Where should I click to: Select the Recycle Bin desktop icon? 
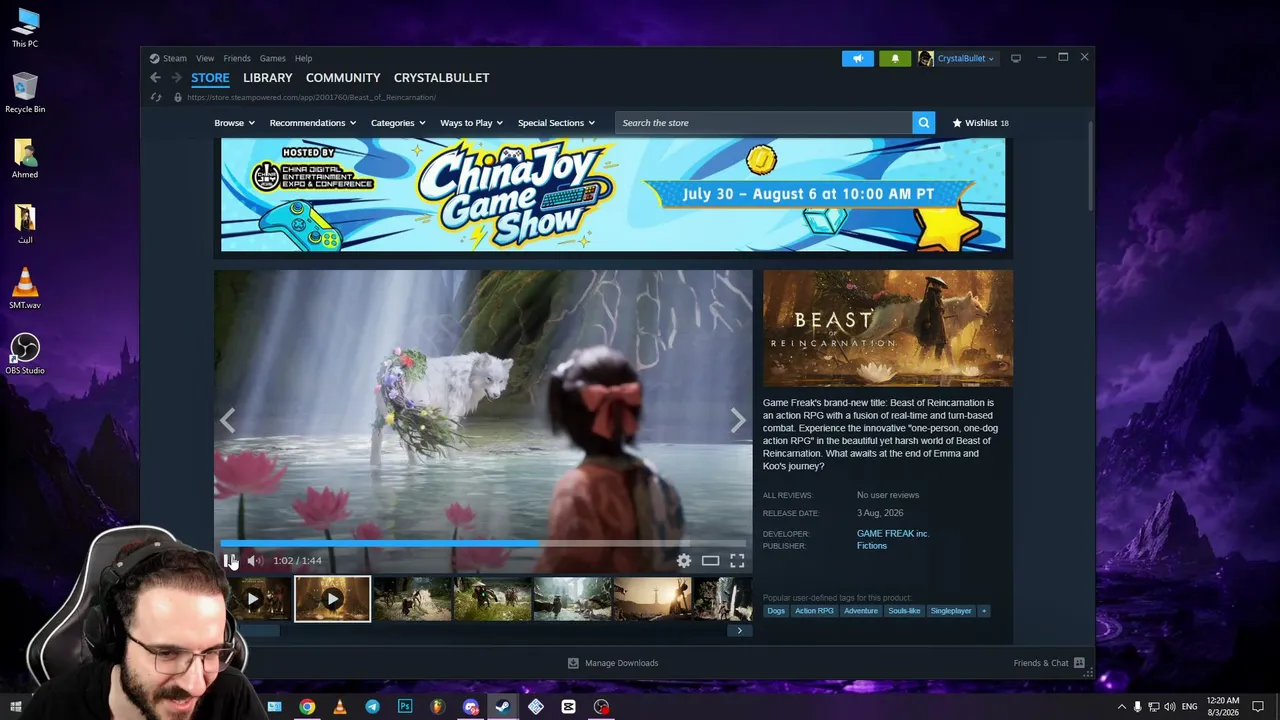(x=25, y=93)
